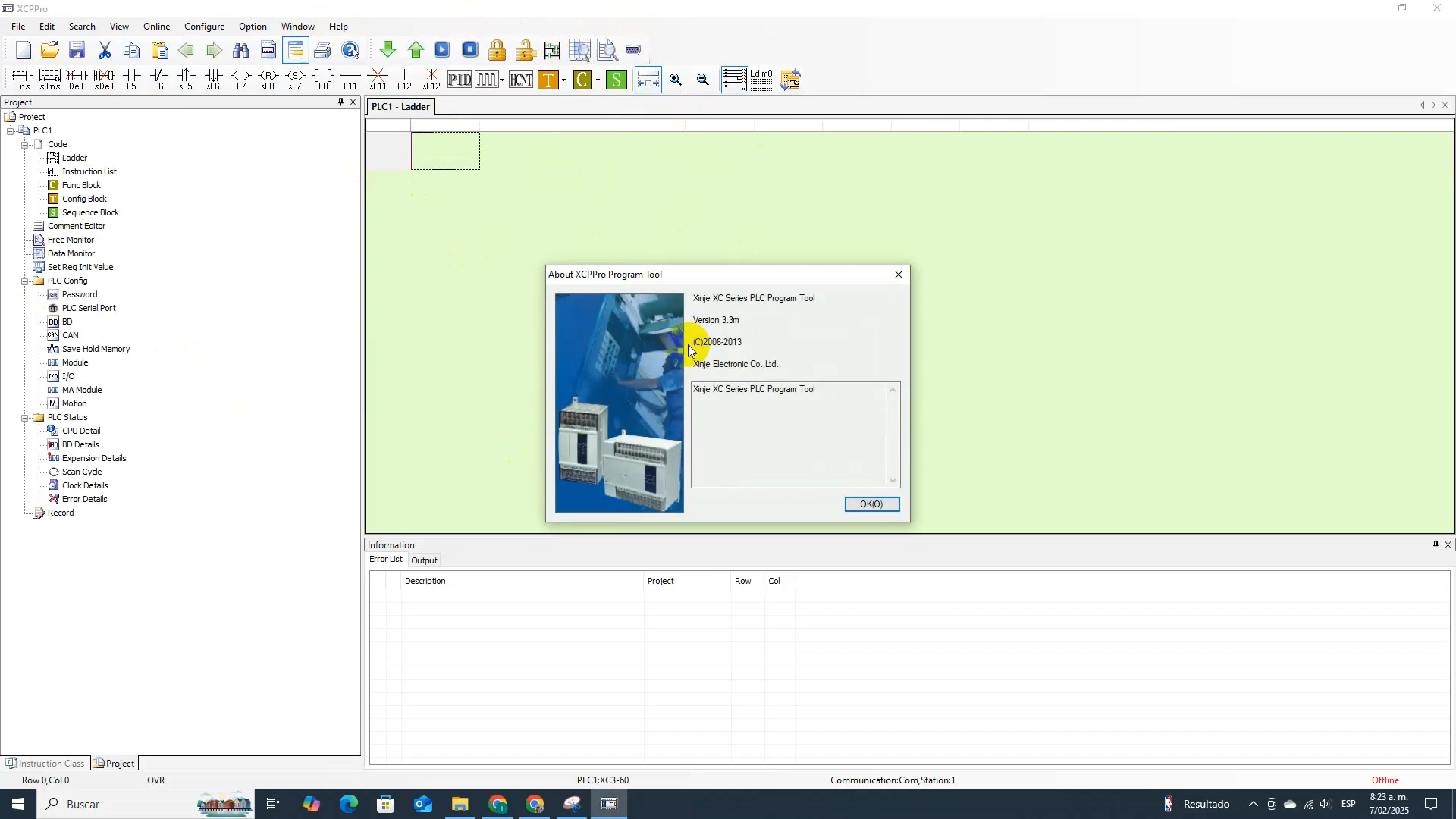Open serial port settings connector icon
1456x819 pixels.
(633, 51)
